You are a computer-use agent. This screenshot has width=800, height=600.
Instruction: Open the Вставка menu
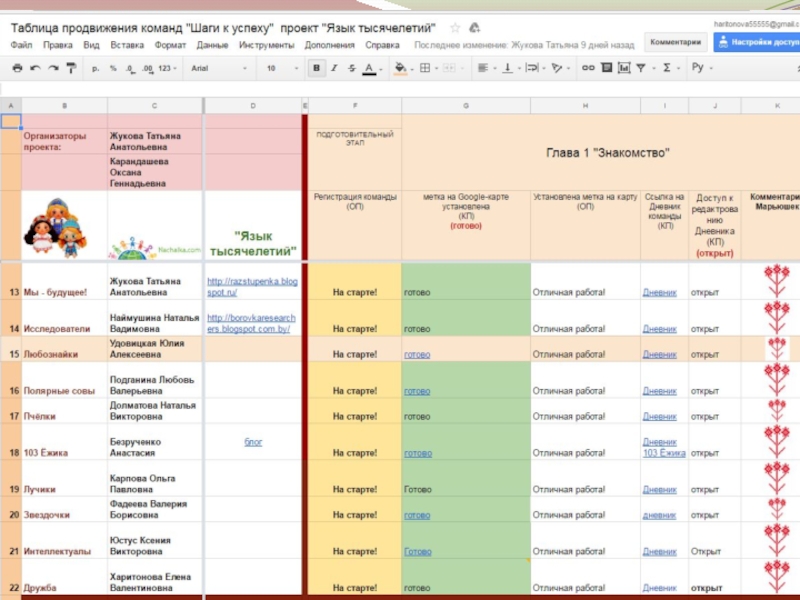(x=127, y=45)
